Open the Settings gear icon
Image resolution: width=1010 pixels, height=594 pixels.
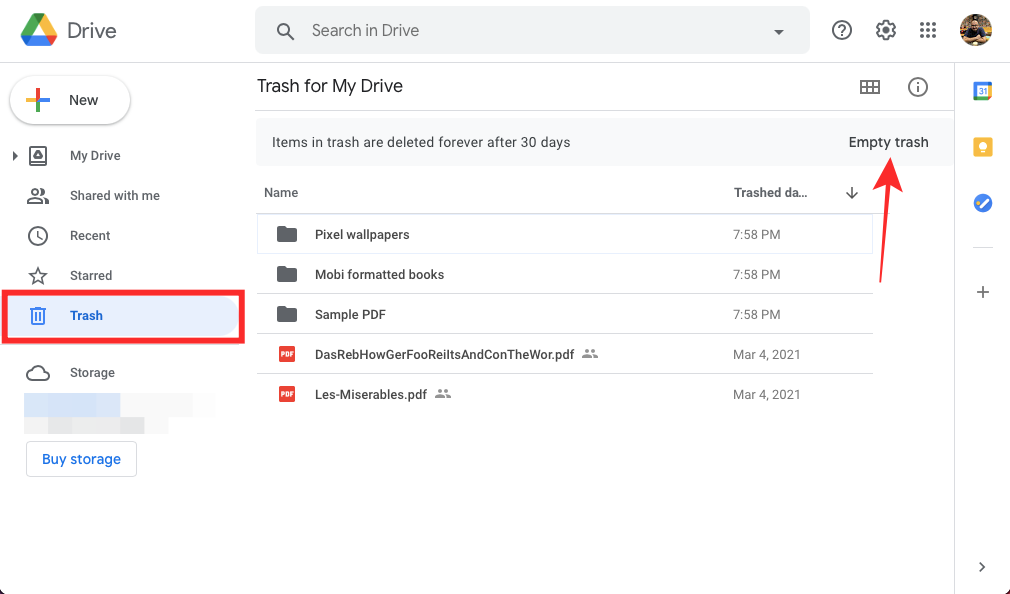(x=886, y=30)
